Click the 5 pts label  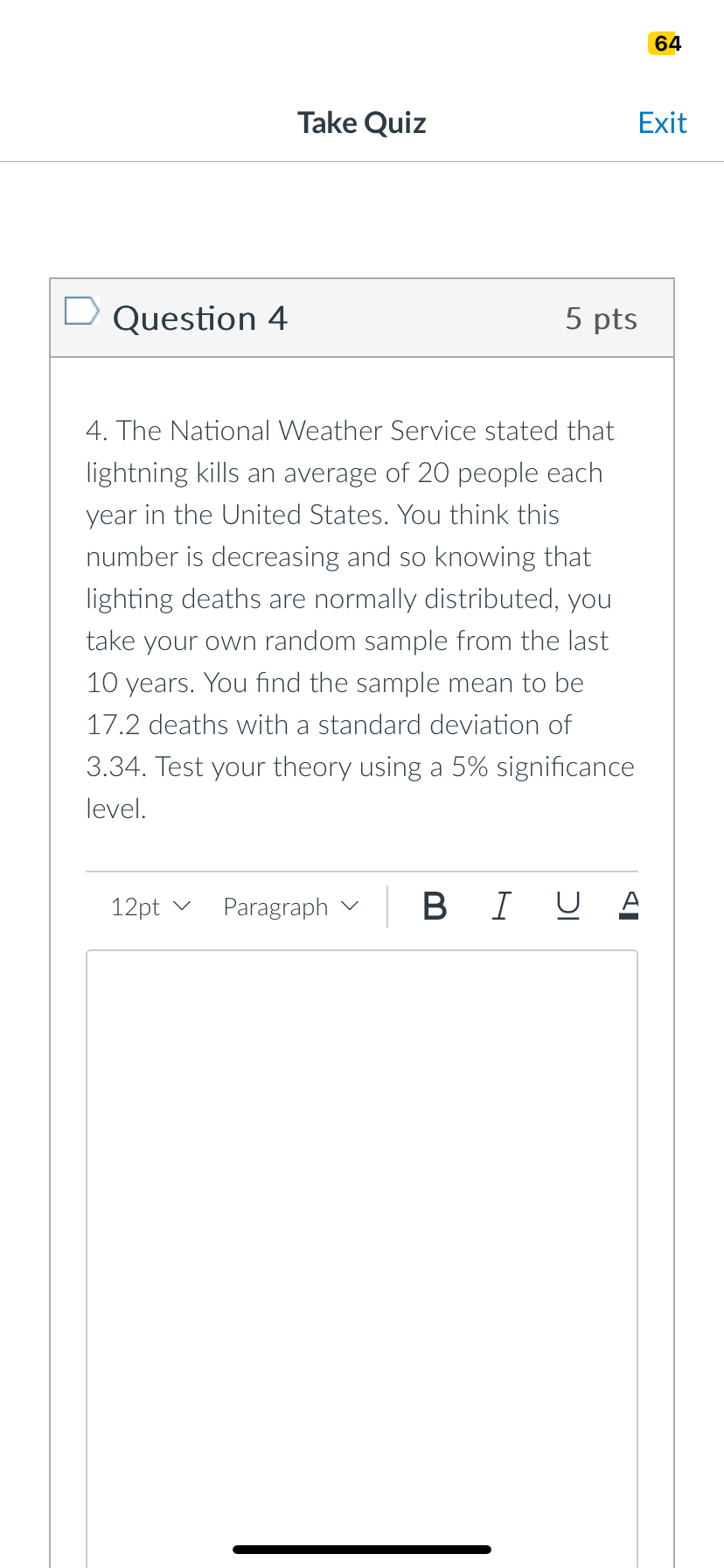click(601, 318)
